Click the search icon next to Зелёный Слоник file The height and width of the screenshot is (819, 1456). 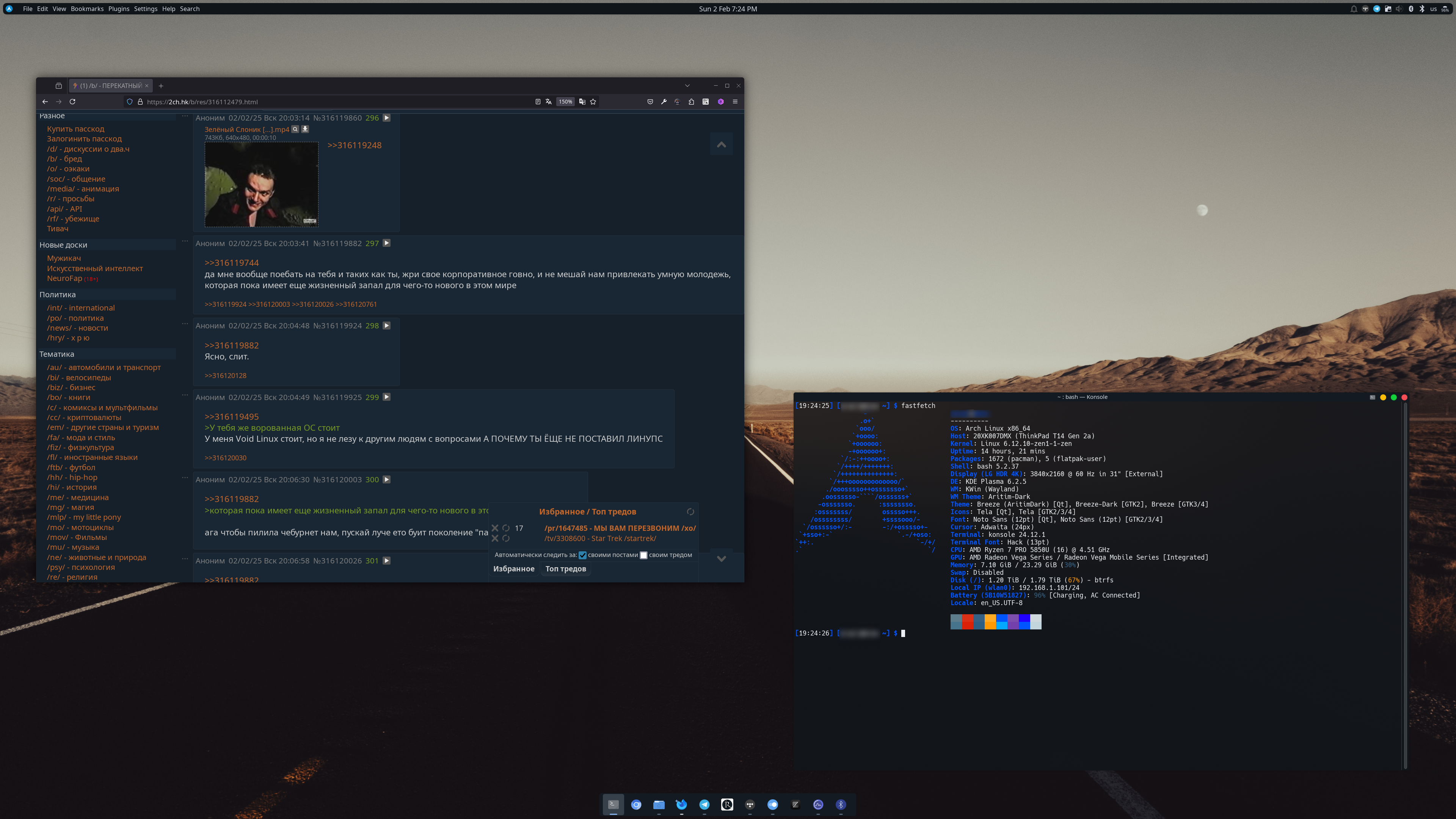[x=295, y=129]
